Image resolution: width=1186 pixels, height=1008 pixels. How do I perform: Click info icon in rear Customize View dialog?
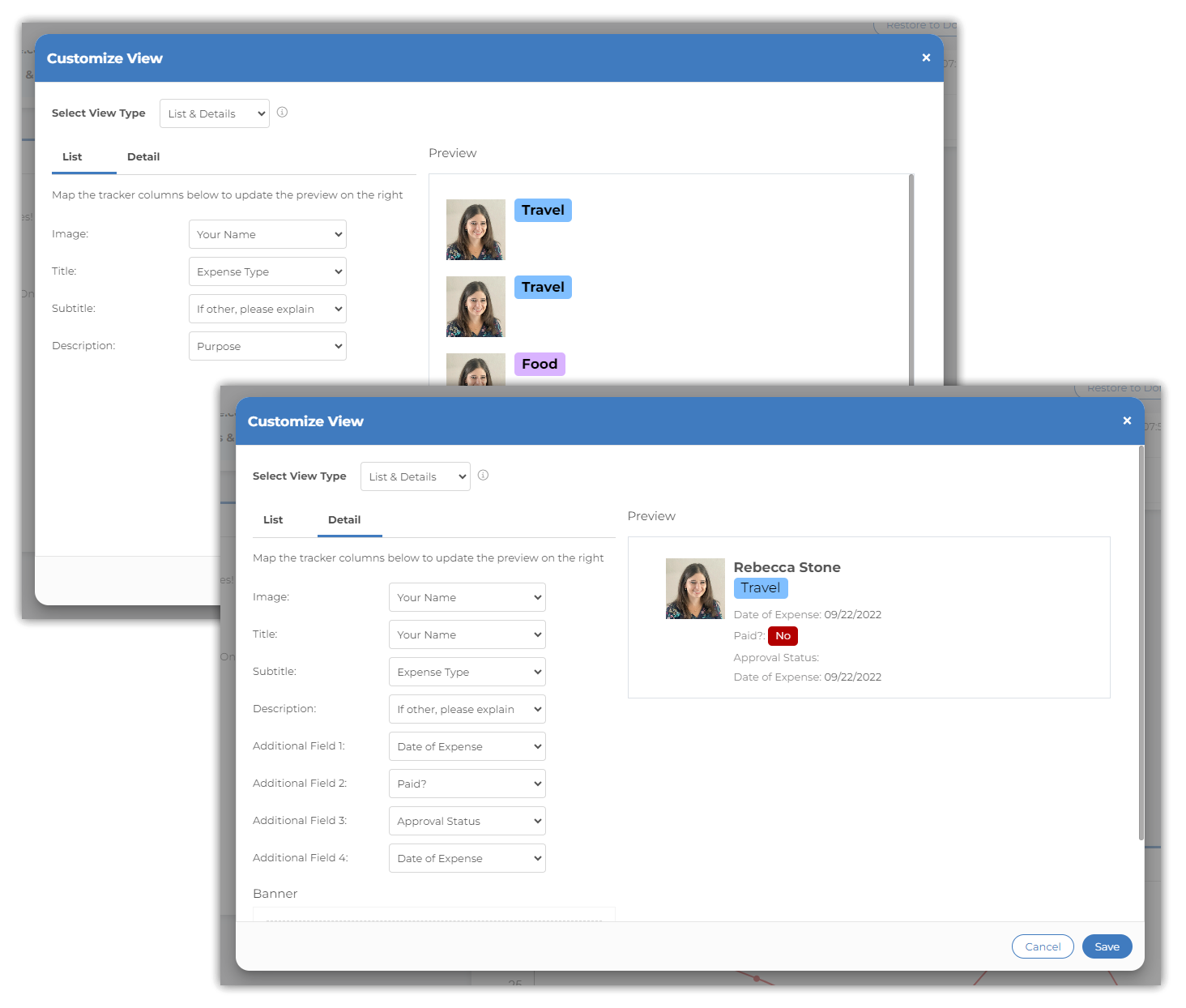282,113
